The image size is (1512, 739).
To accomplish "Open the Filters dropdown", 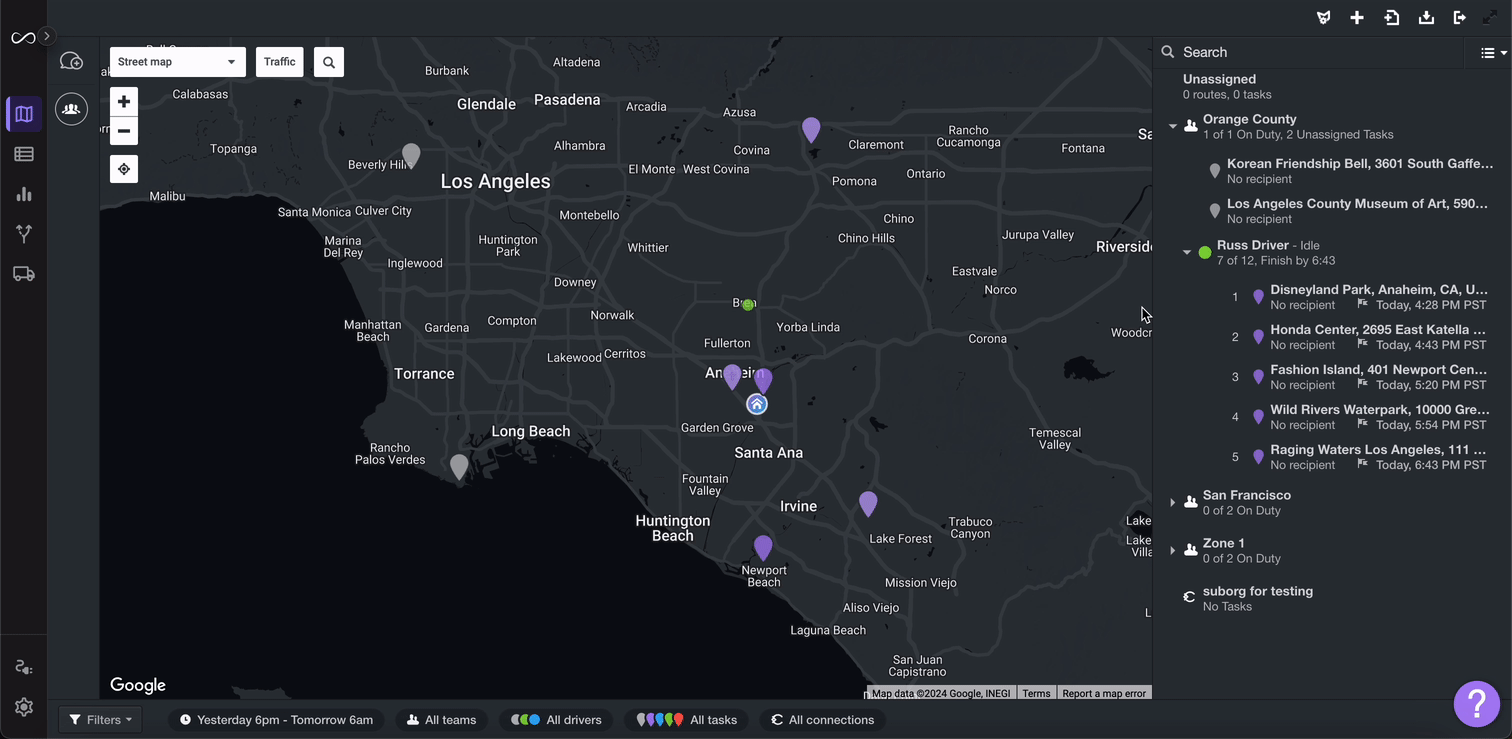I will click(x=101, y=720).
